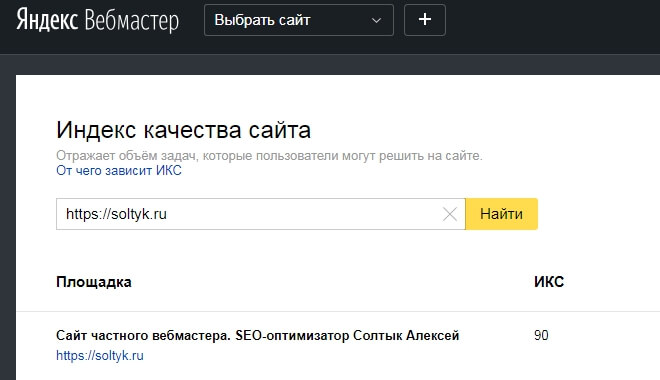
Task: Clear the search field with X icon
Action: tap(450, 214)
